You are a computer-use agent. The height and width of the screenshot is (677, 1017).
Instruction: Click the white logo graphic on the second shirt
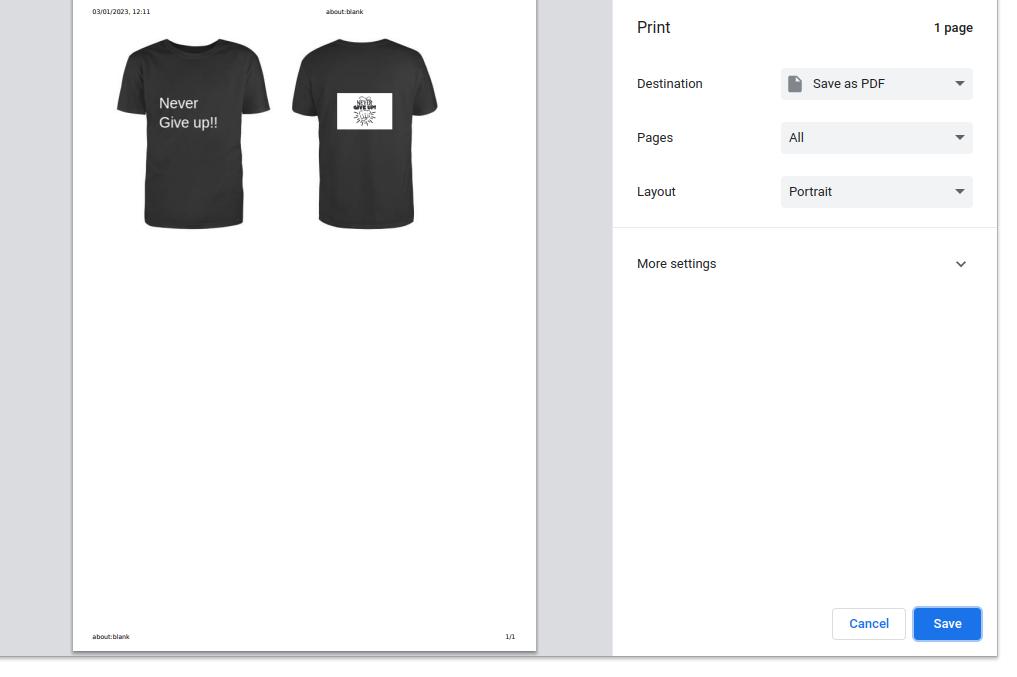365,111
